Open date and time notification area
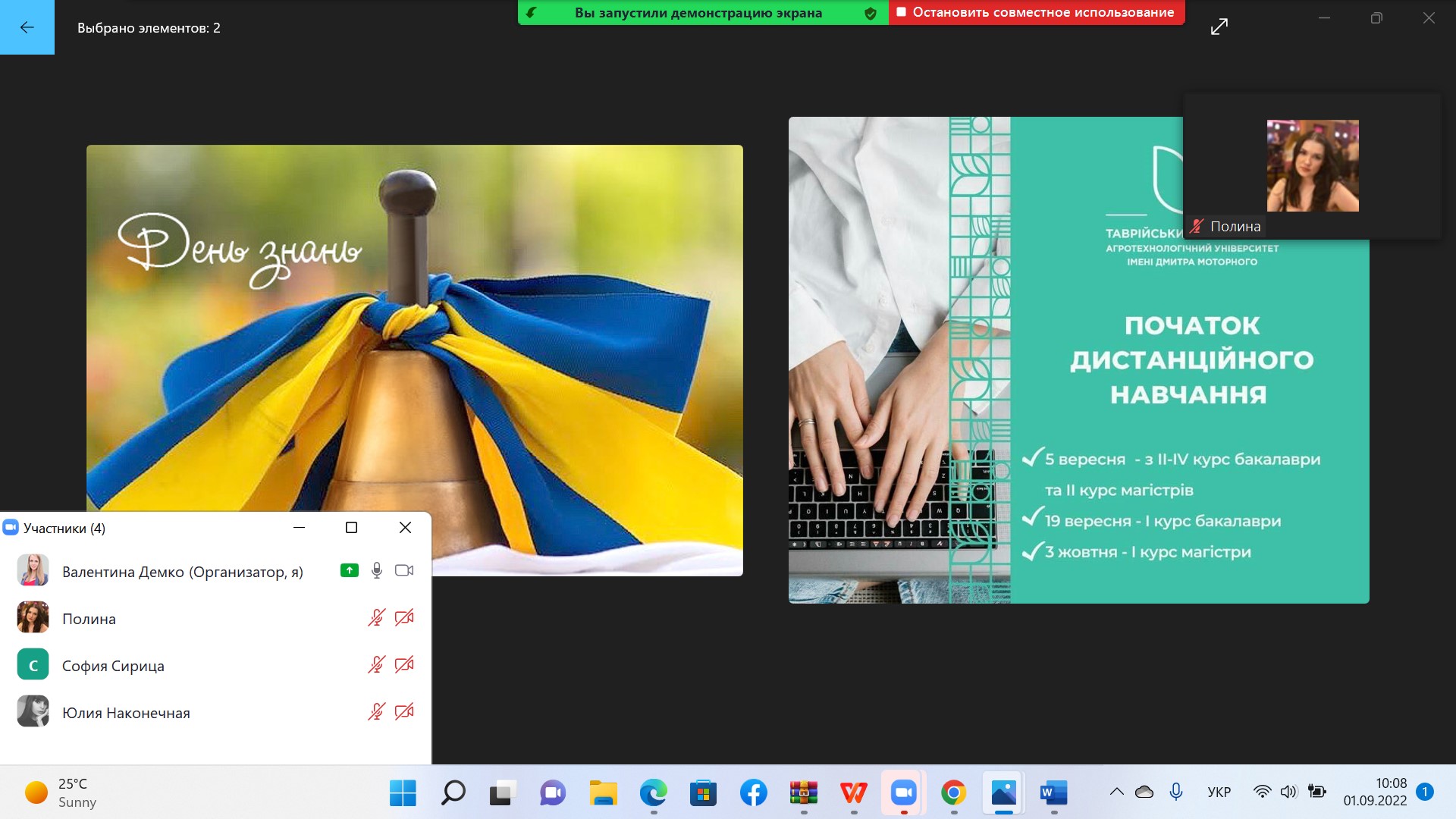 1374,792
